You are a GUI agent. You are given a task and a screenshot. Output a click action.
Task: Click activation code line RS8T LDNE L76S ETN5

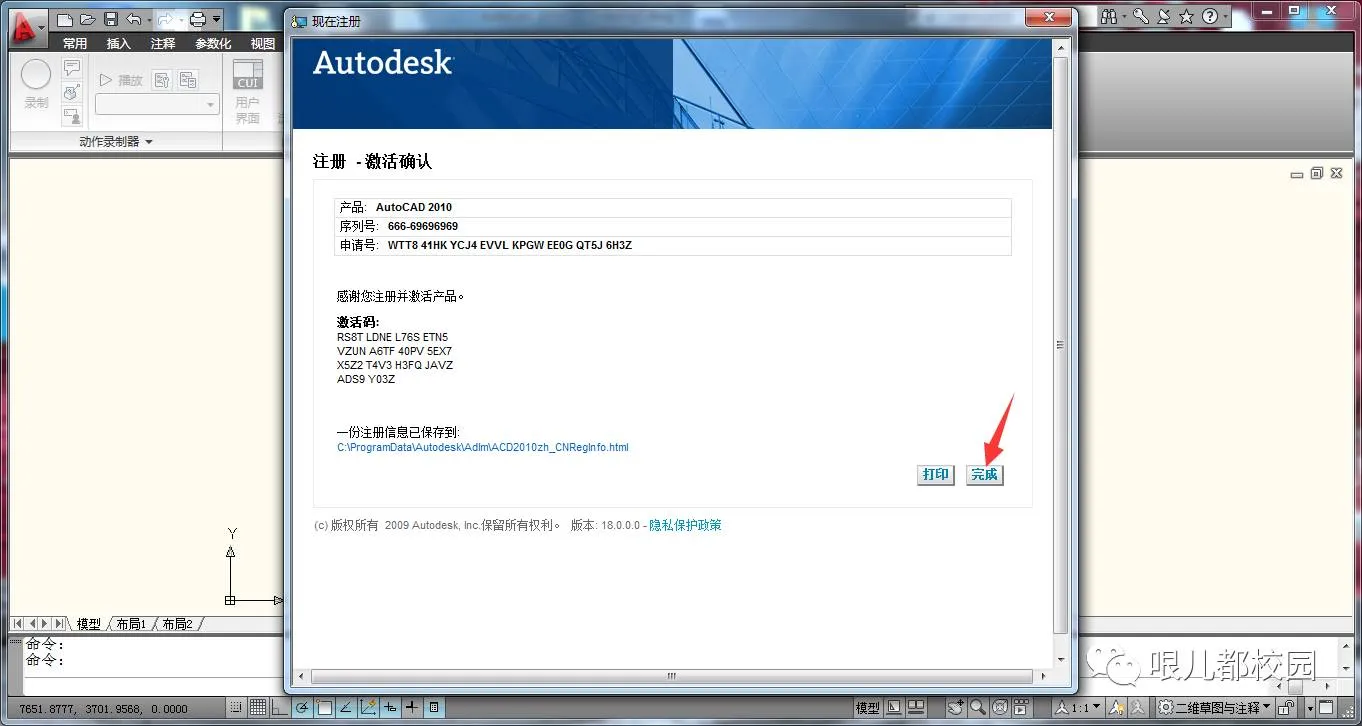393,337
